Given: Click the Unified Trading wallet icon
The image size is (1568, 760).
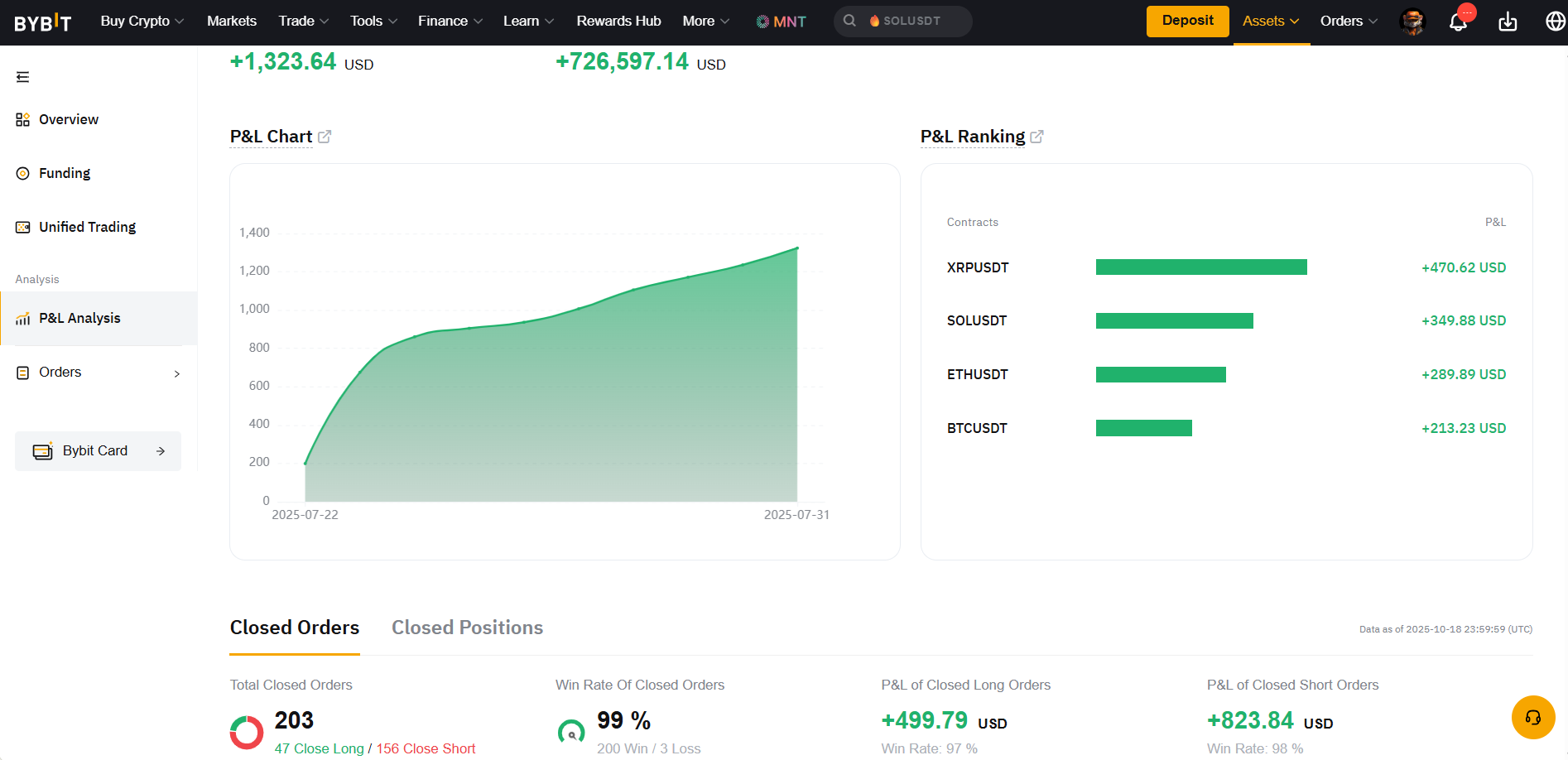Looking at the screenshot, I should [x=22, y=225].
